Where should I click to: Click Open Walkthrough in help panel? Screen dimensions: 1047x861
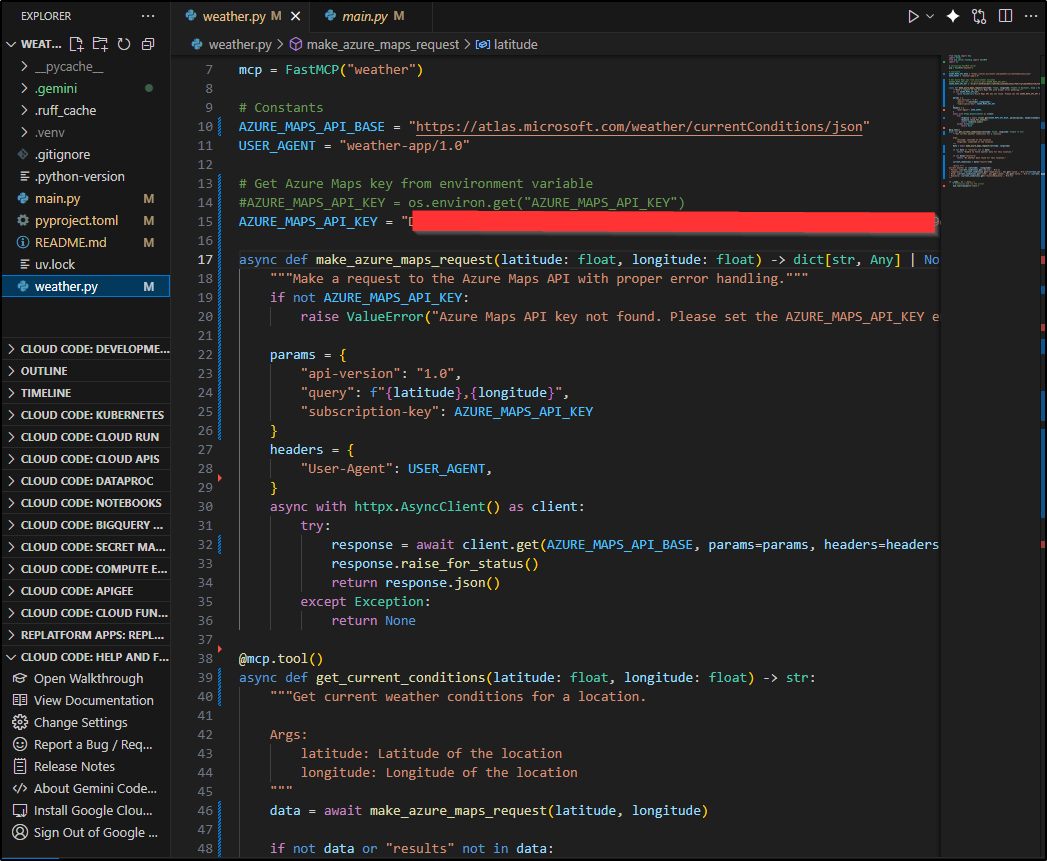coord(88,679)
